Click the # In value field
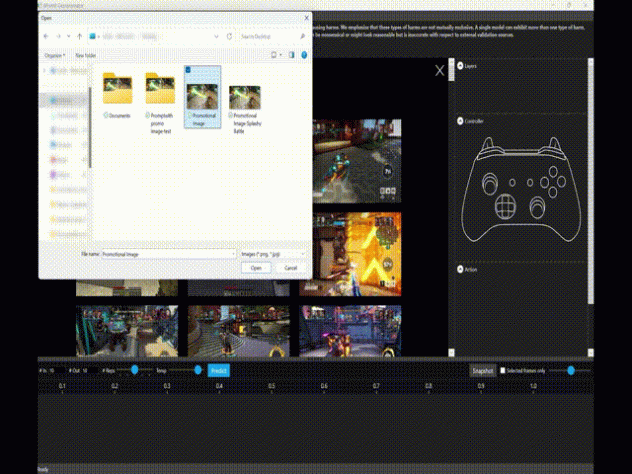Image resolution: width=632 pixels, height=474 pixels. coord(56,370)
